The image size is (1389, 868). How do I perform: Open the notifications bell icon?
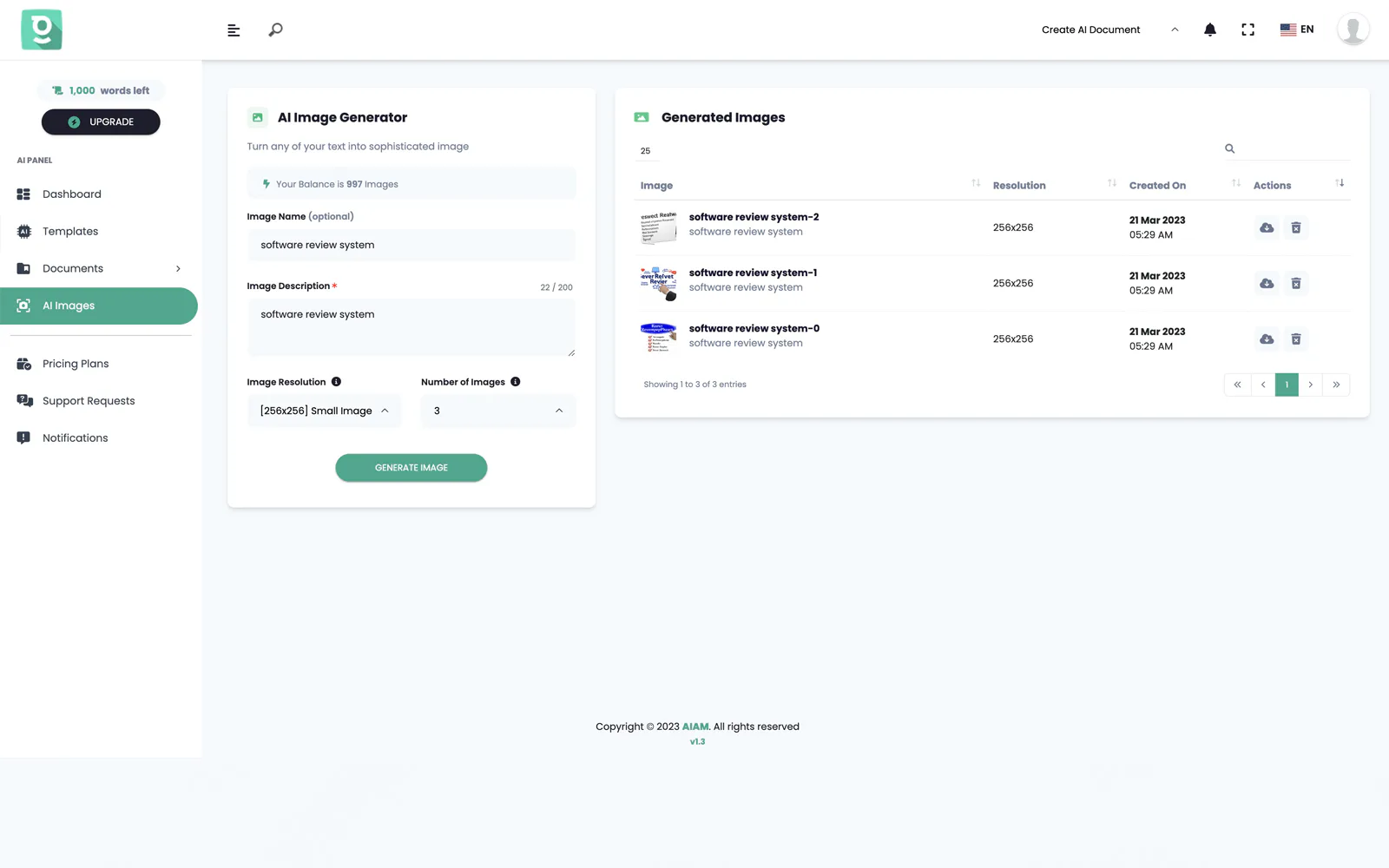point(1209,30)
